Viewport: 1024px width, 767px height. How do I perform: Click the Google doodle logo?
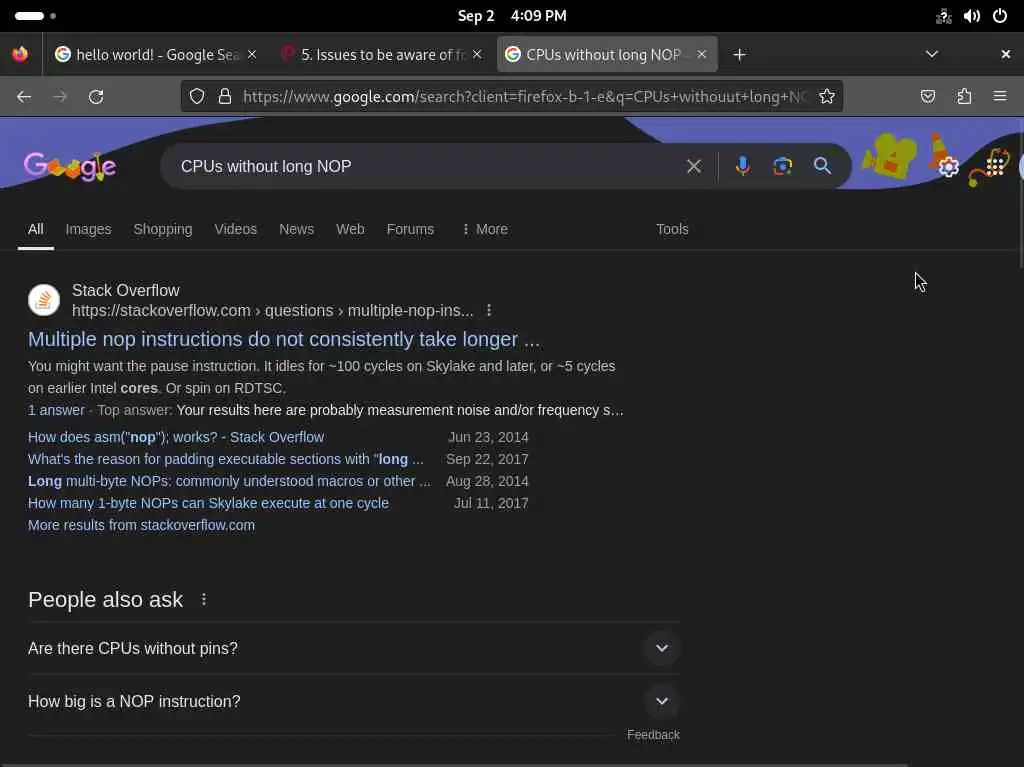pyautogui.click(x=70, y=167)
